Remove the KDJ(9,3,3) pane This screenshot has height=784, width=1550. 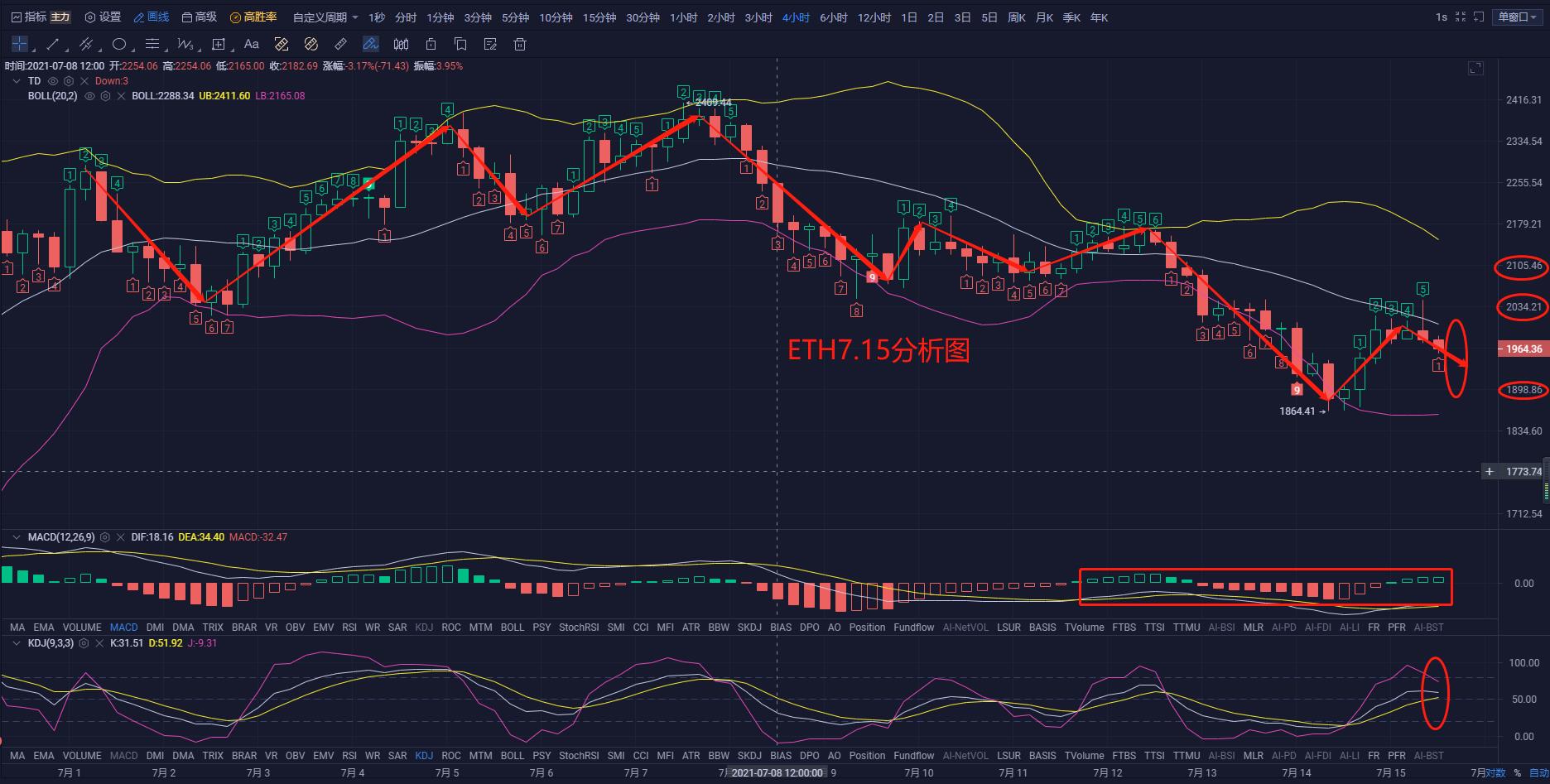(99, 642)
